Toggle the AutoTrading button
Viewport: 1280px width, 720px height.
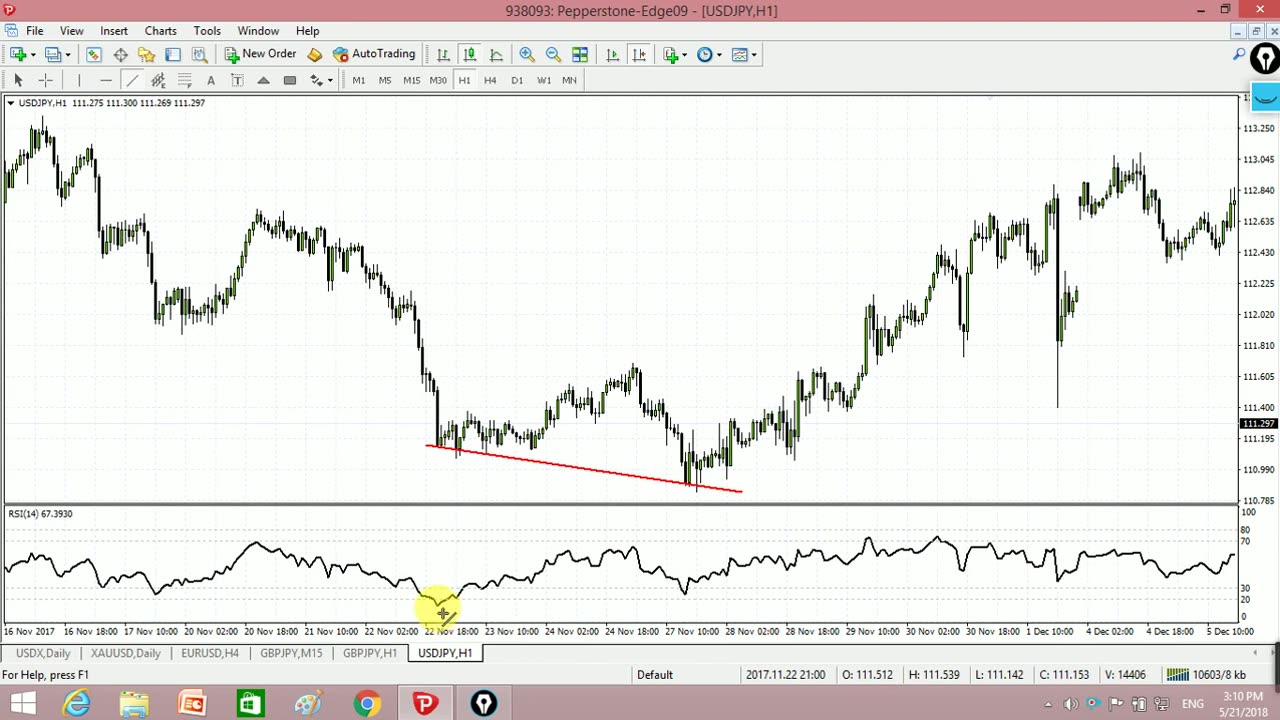374,54
